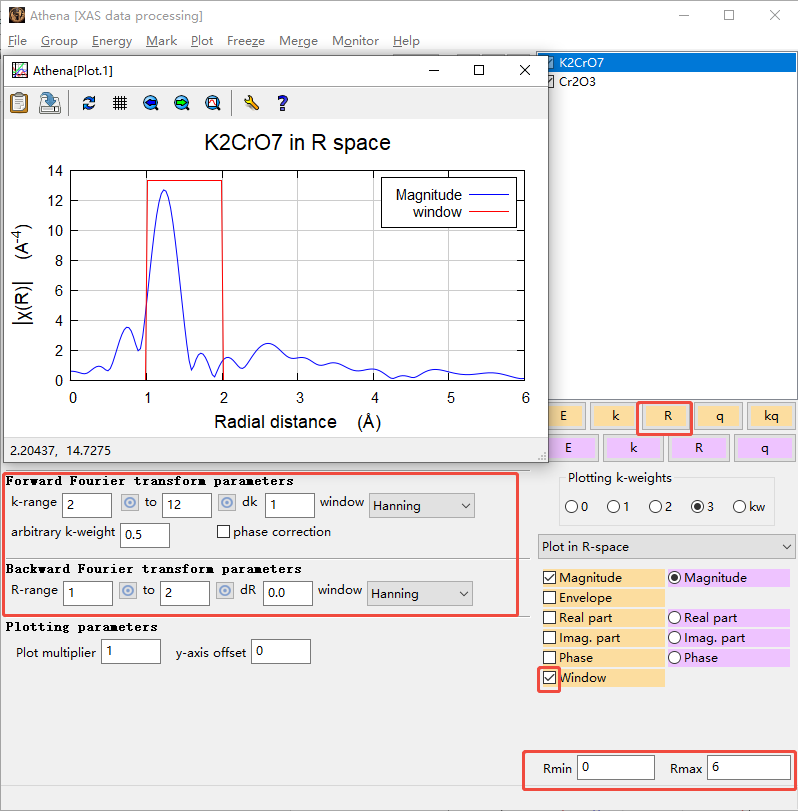The image size is (798, 811).
Task: Autoscale the plot with the magnifier icon
Action: click(212, 103)
